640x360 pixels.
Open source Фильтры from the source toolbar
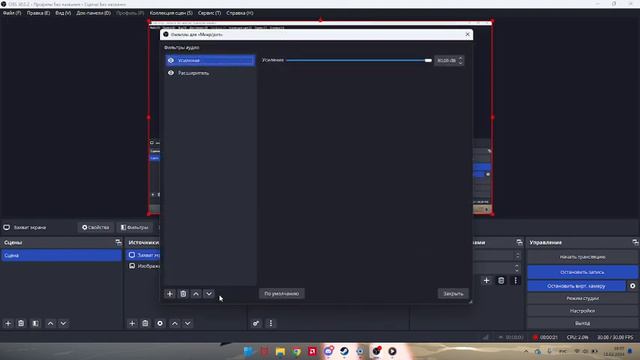[134, 227]
